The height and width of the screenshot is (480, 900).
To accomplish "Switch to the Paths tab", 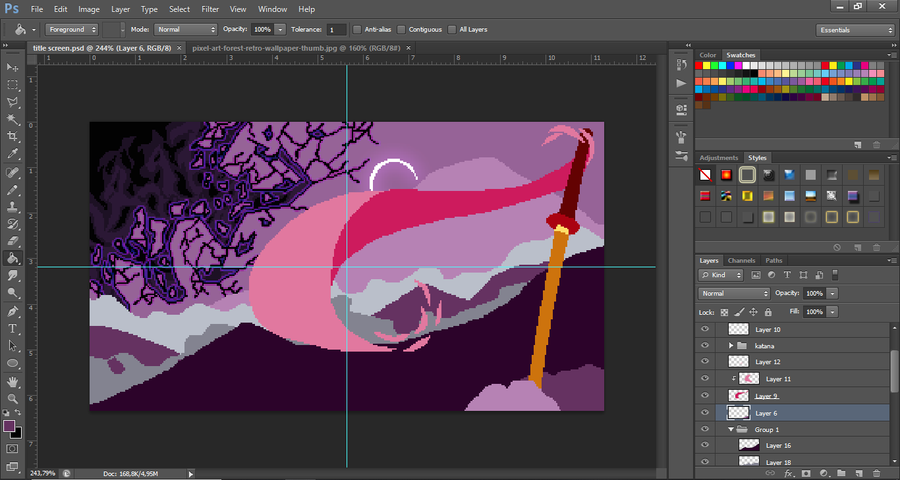I will tap(773, 260).
